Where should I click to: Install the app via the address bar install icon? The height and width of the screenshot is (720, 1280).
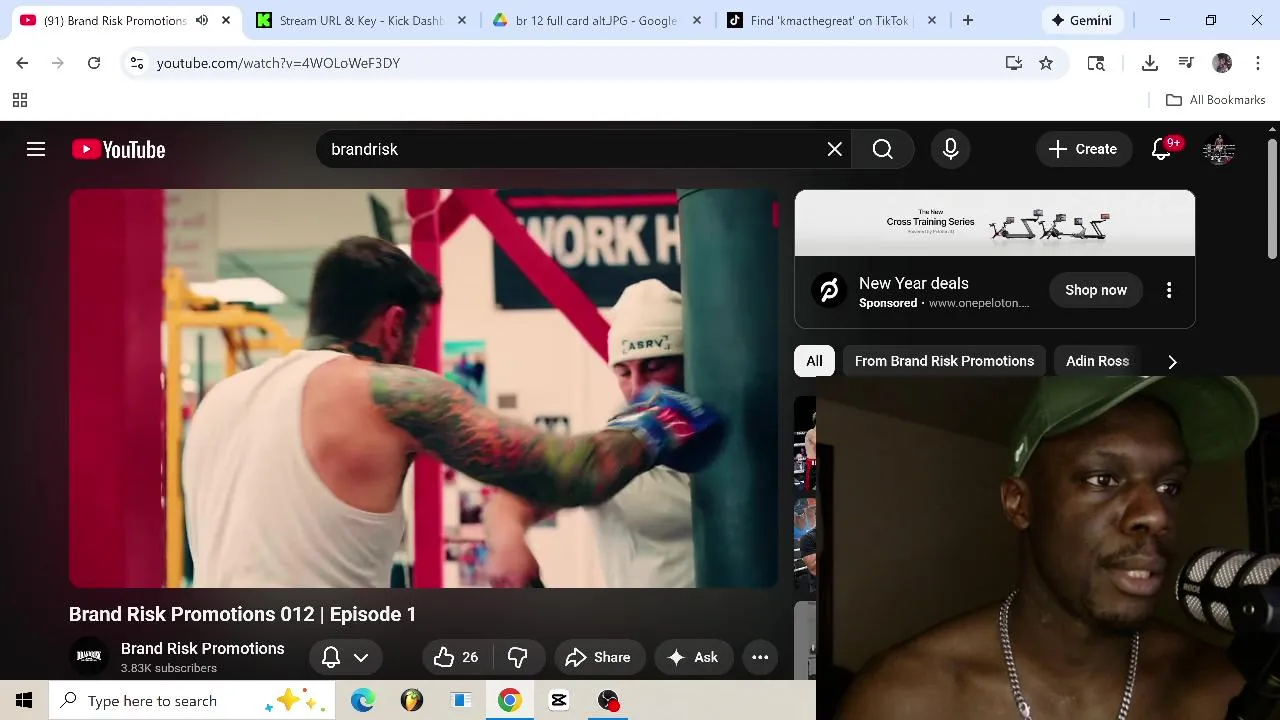(x=1014, y=63)
